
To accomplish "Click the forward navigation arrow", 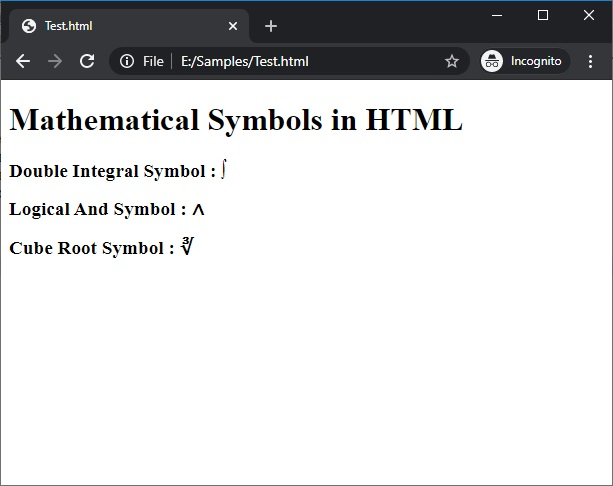I will pos(55,61).
